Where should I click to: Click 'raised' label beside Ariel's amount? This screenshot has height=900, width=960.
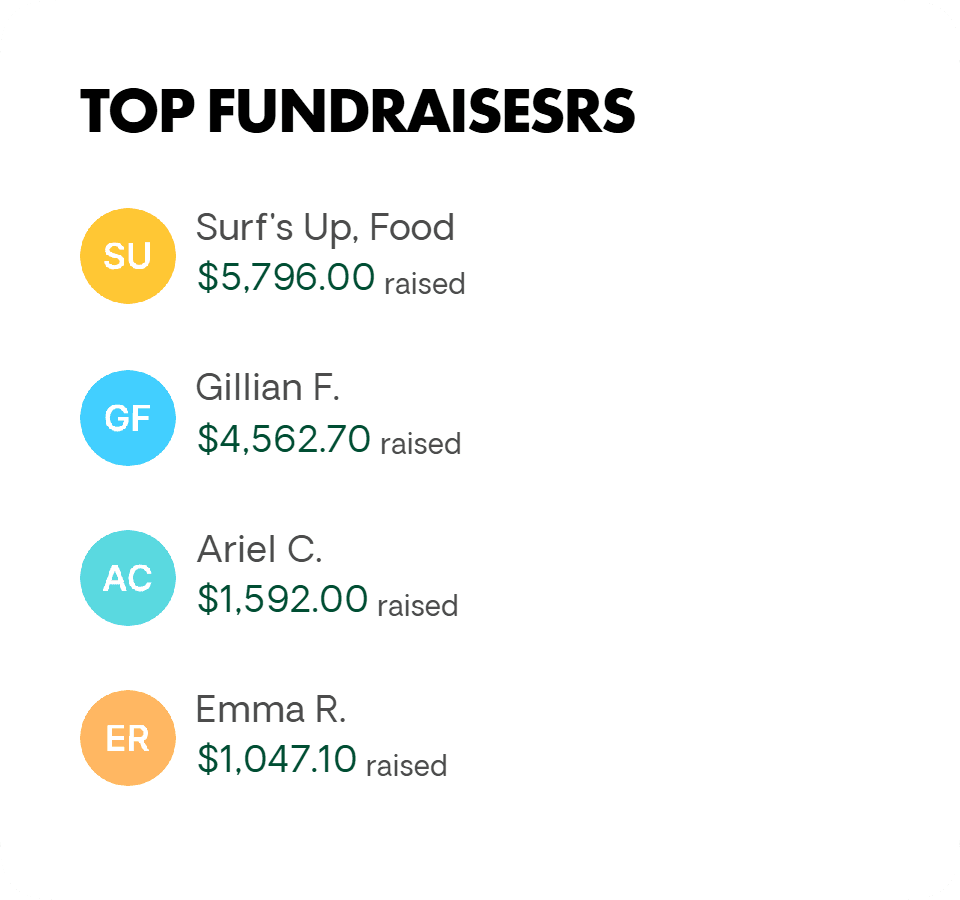[418, 606]
